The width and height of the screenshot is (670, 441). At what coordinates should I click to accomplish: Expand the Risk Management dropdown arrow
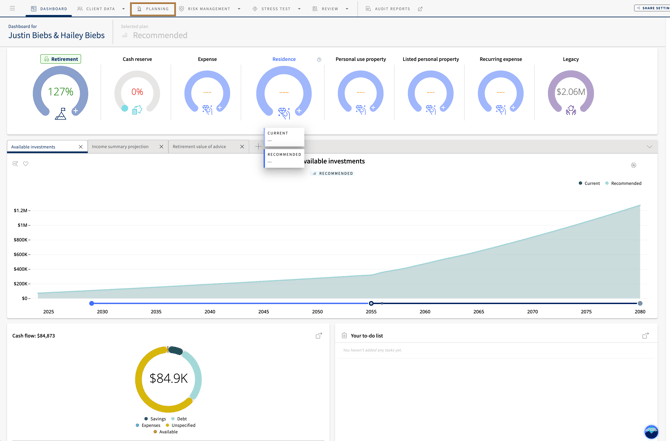coord(239,9)
